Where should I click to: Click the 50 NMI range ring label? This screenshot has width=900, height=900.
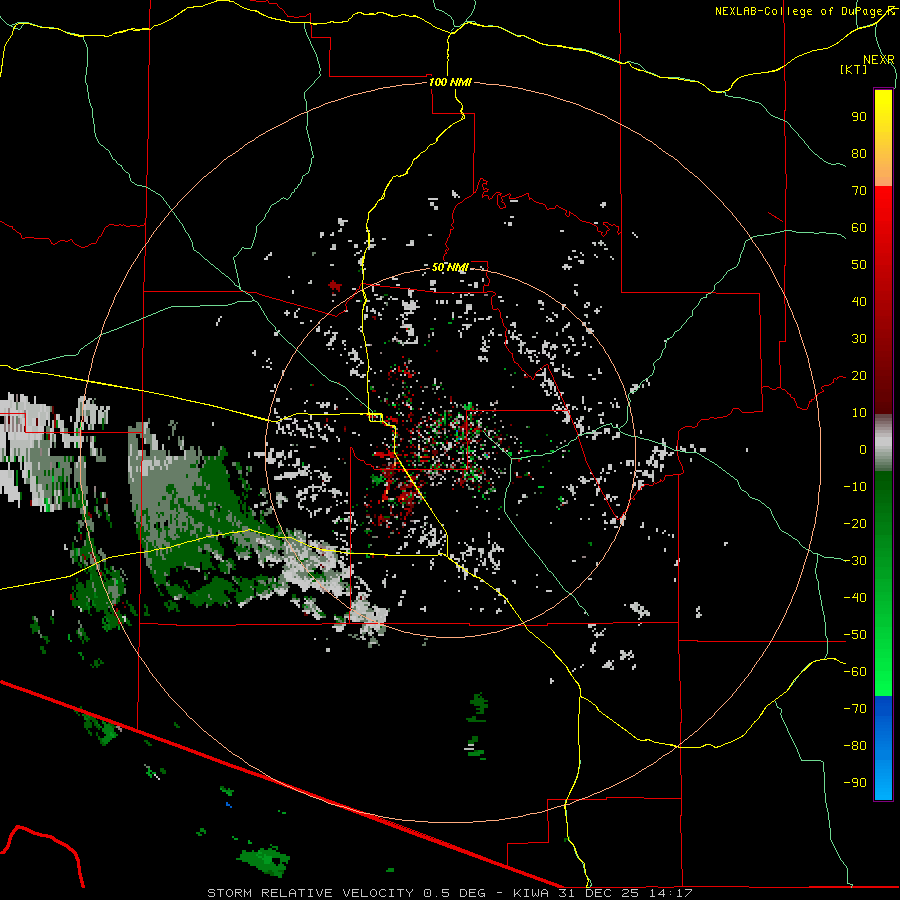pyautogui.click(x=450, y=267)
